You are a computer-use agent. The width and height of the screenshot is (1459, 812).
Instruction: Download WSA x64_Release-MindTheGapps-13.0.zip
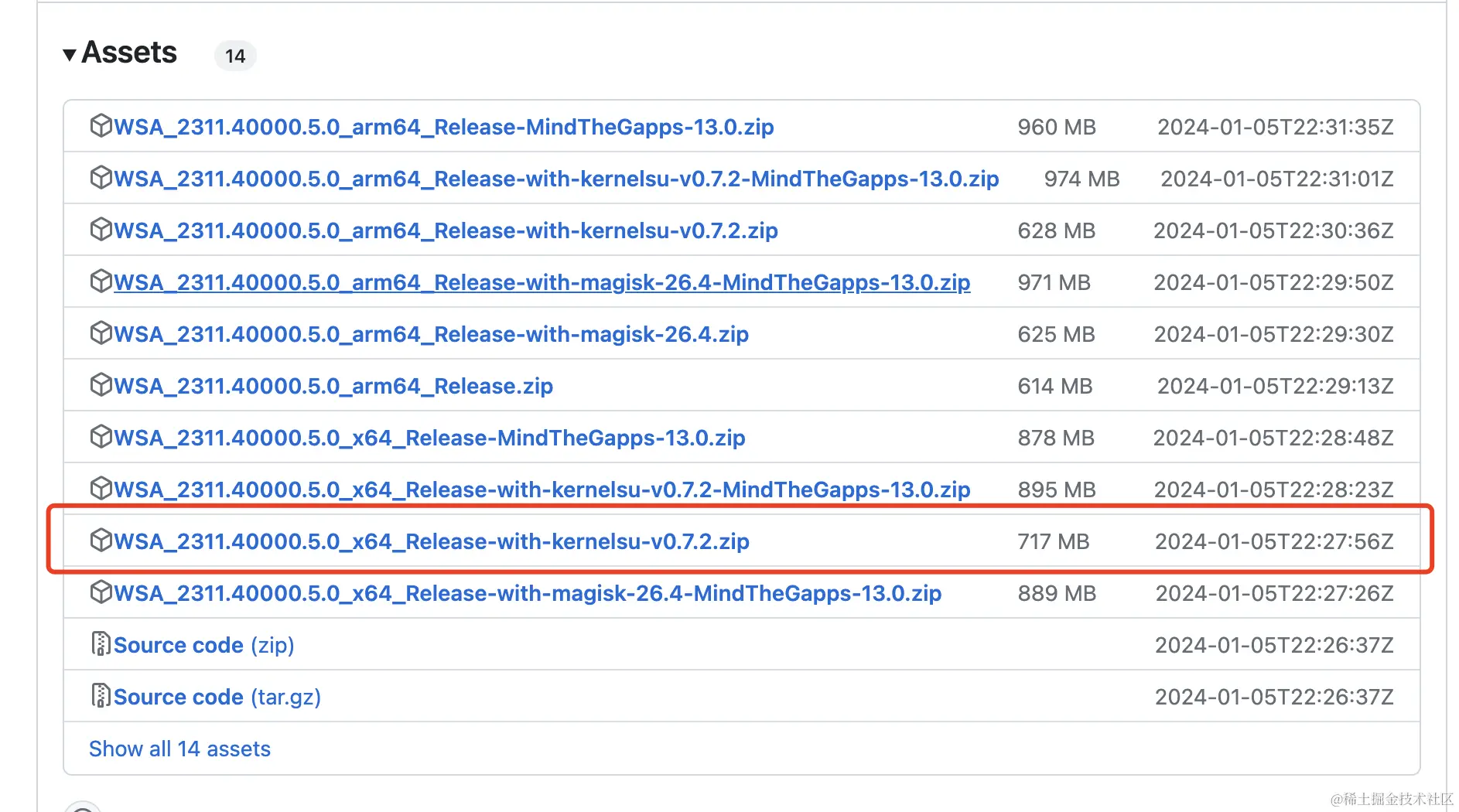click(x=429, y=438)
